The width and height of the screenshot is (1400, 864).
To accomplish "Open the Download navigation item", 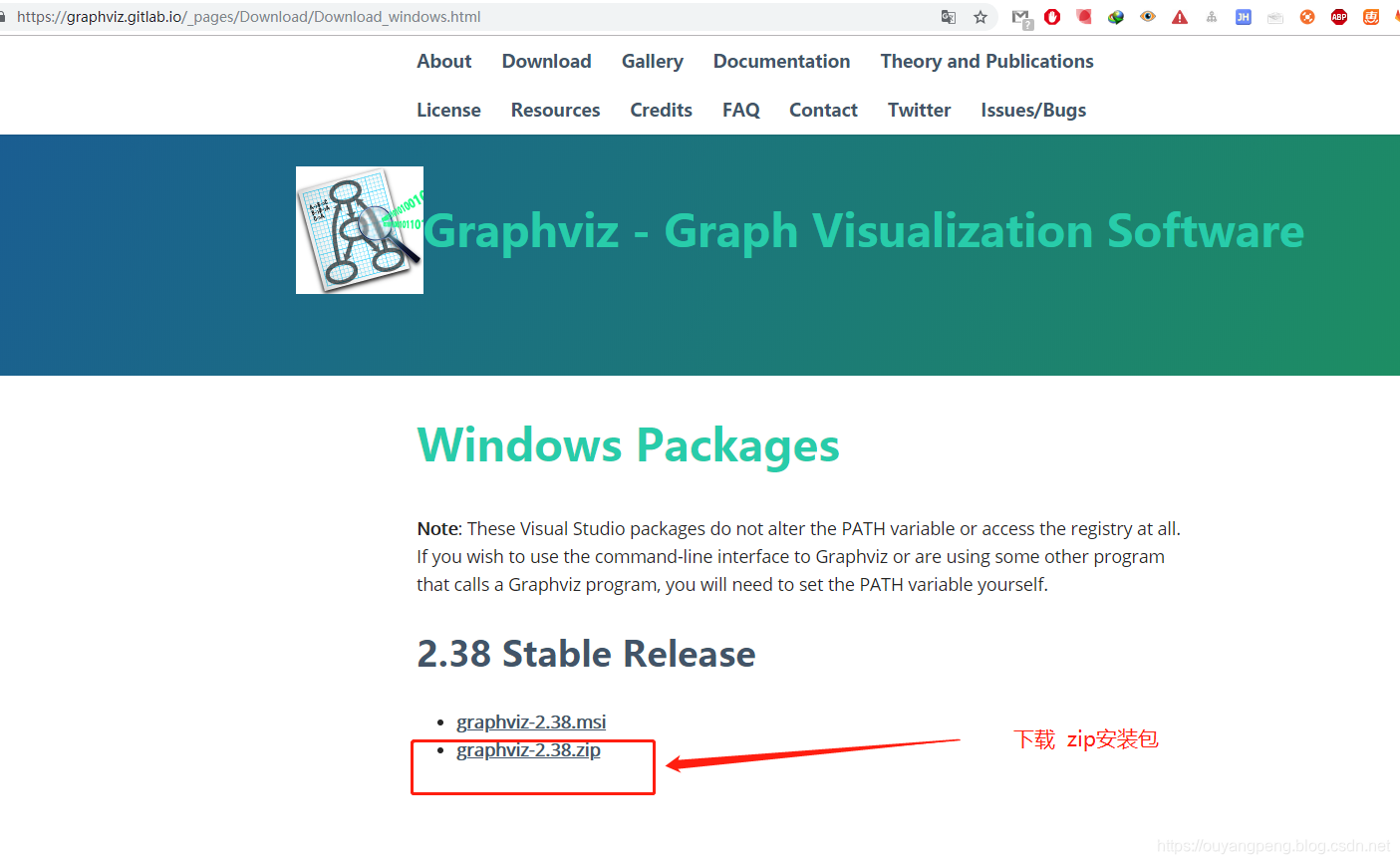I will tap(547, 61).
